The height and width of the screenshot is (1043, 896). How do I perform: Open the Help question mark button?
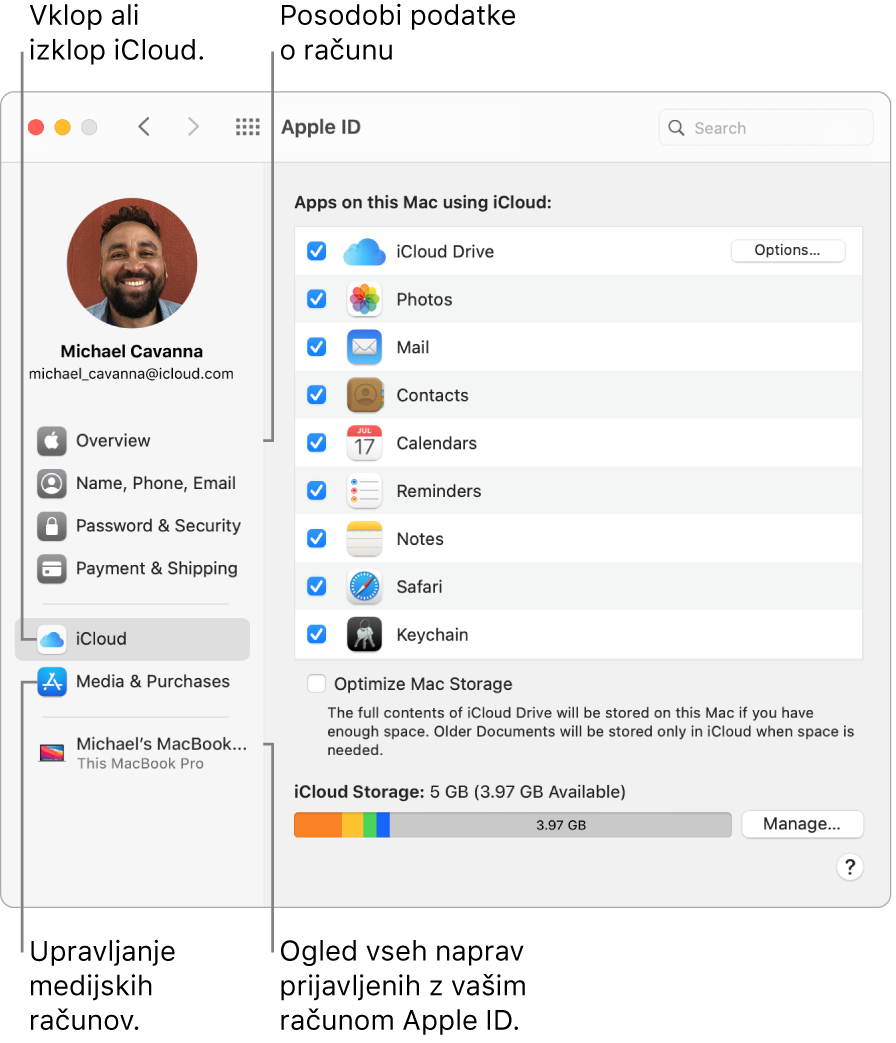[850, 867]
